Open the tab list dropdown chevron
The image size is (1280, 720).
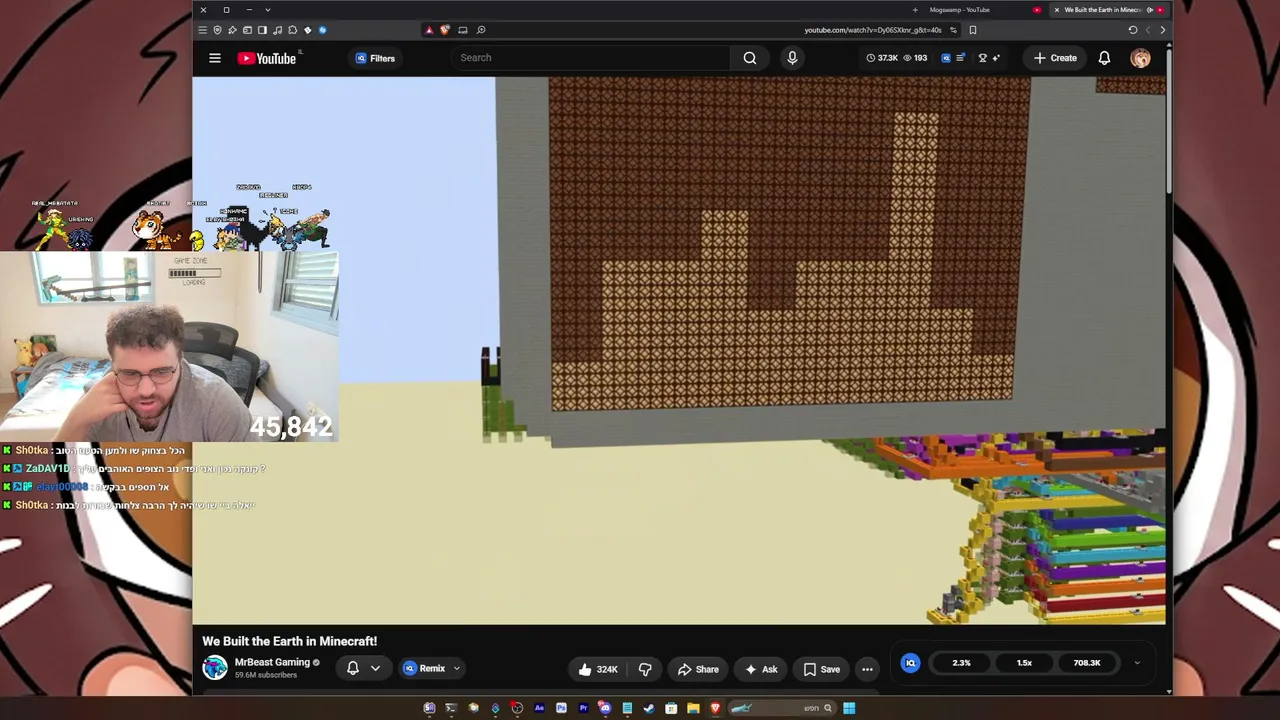click(268, 10)
